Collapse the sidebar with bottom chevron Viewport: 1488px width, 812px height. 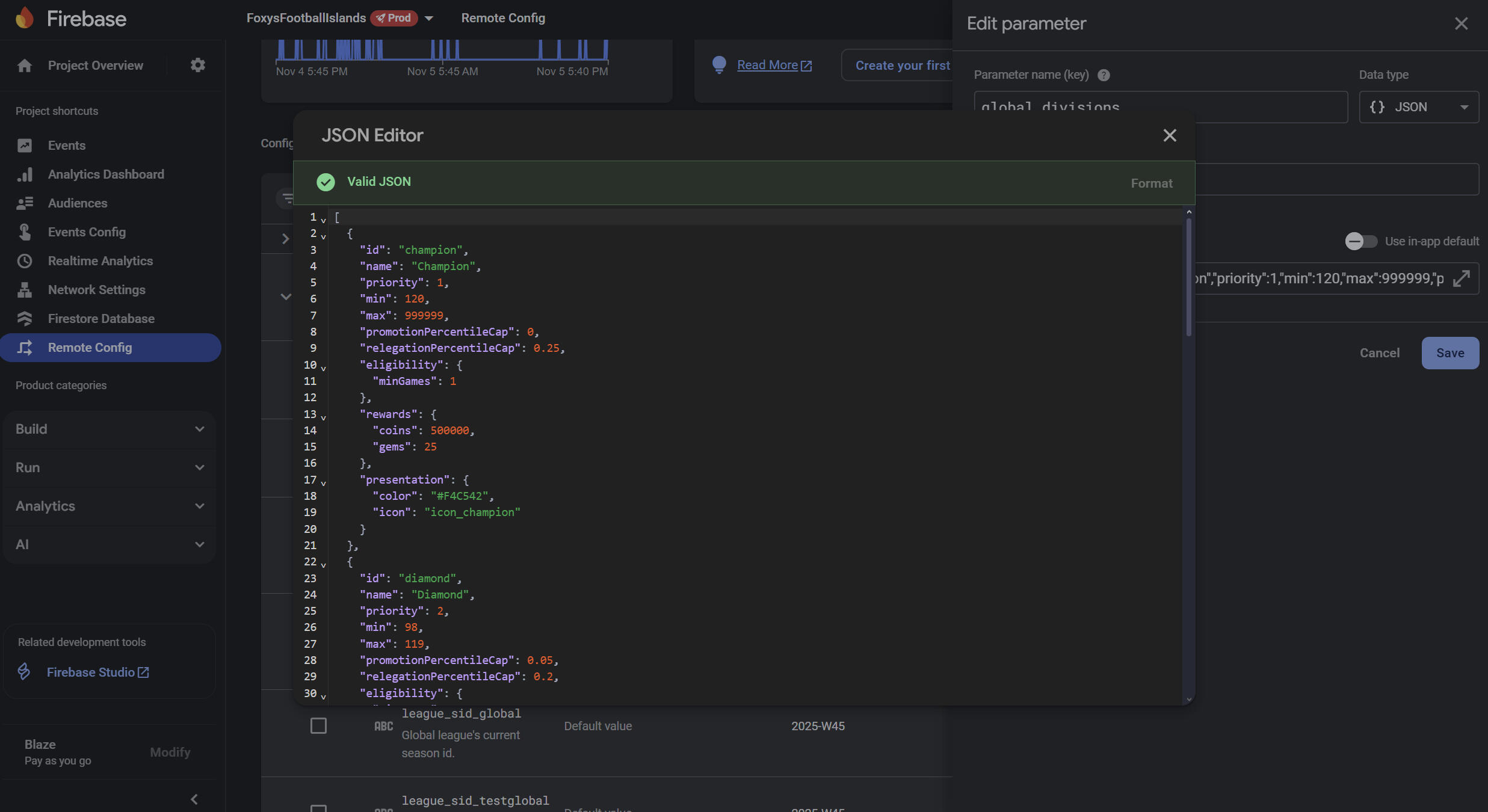point(194,799)
